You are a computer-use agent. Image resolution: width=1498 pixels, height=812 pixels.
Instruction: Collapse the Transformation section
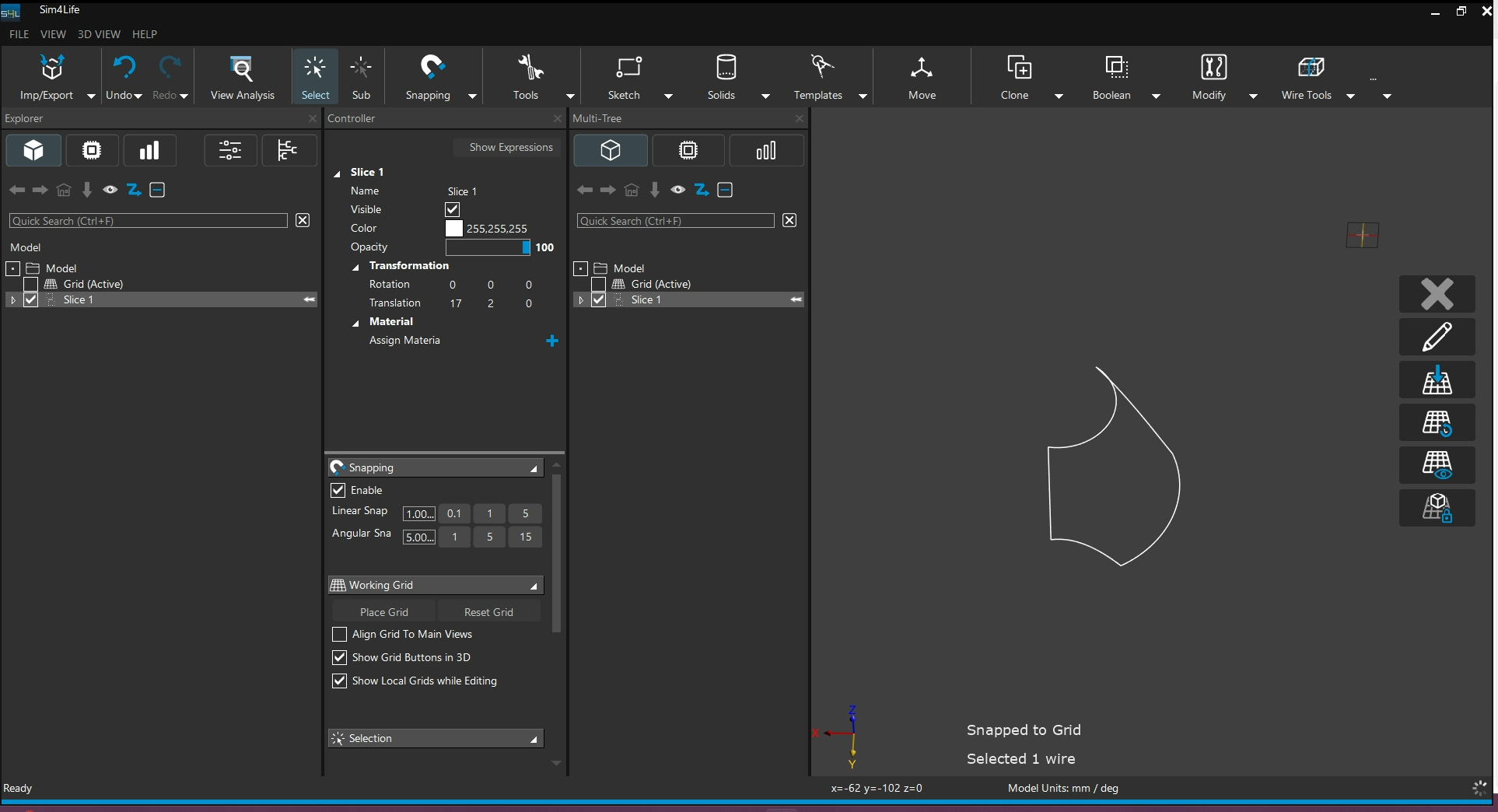pyautogui.click(x=356, y=266)
